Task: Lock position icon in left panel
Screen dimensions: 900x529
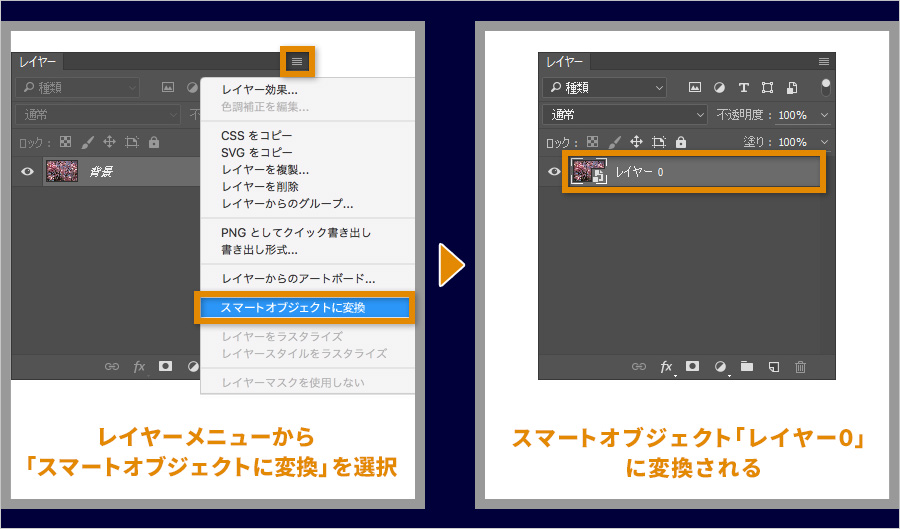Action: (x=109, y=142)
